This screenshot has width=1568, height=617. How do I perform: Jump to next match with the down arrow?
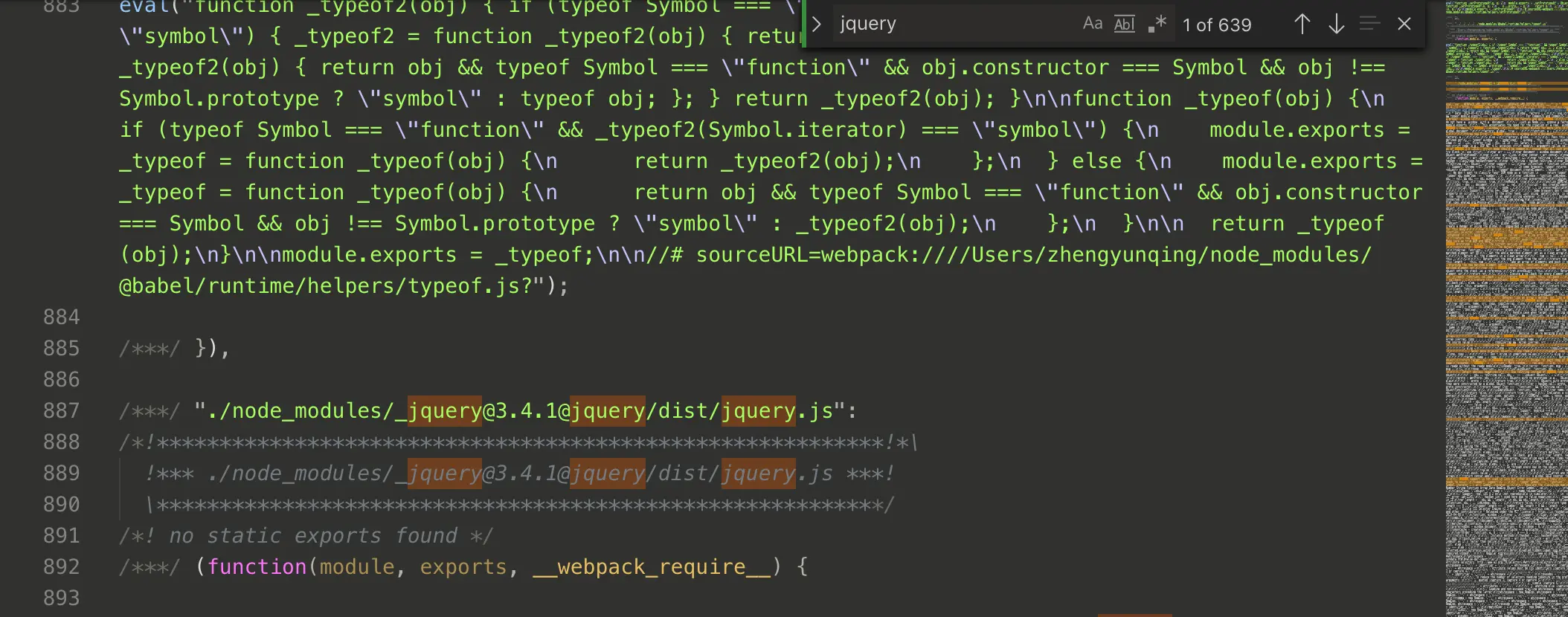click(x=1336, y=24)
